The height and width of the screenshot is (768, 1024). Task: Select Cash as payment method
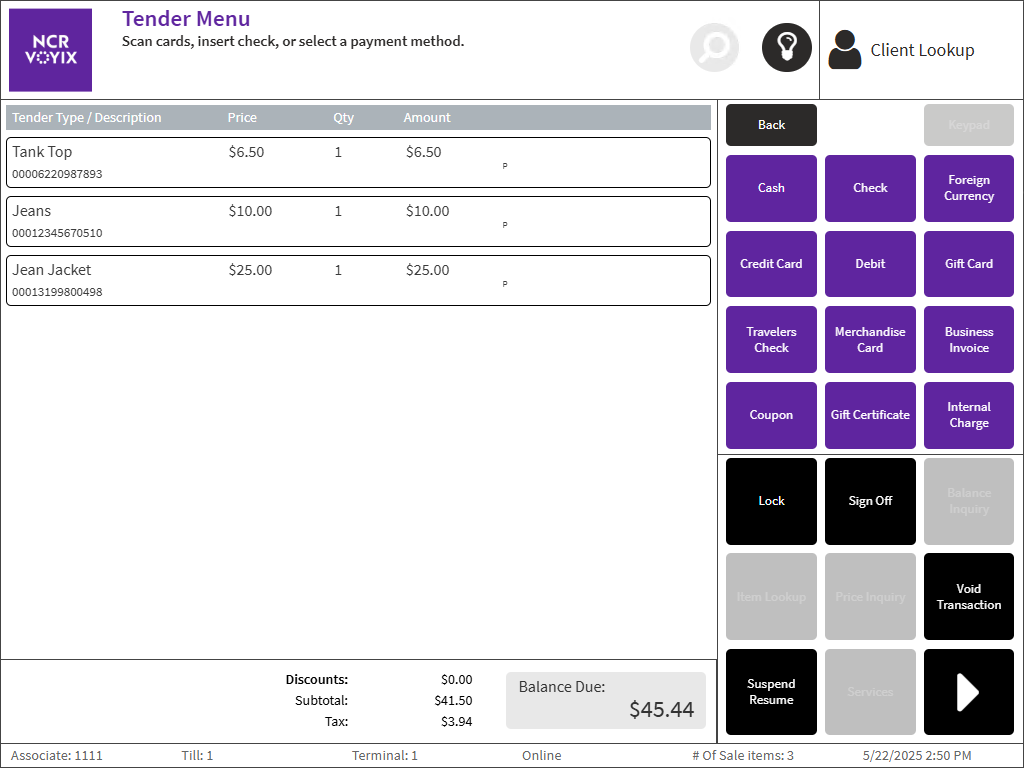coord(771,188)
